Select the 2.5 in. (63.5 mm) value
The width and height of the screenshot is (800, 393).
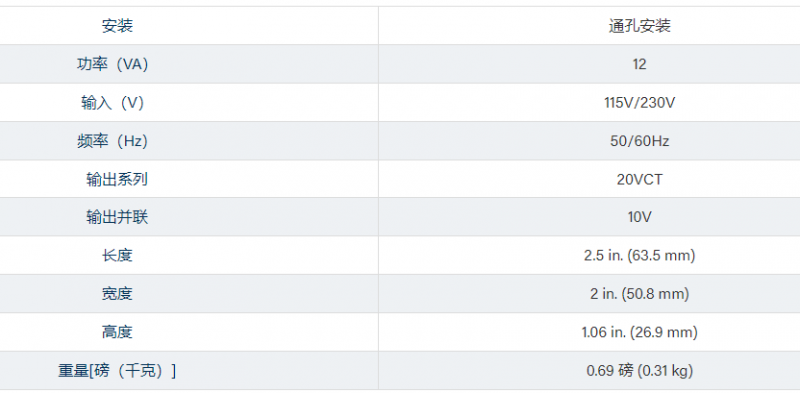[640, 255]
